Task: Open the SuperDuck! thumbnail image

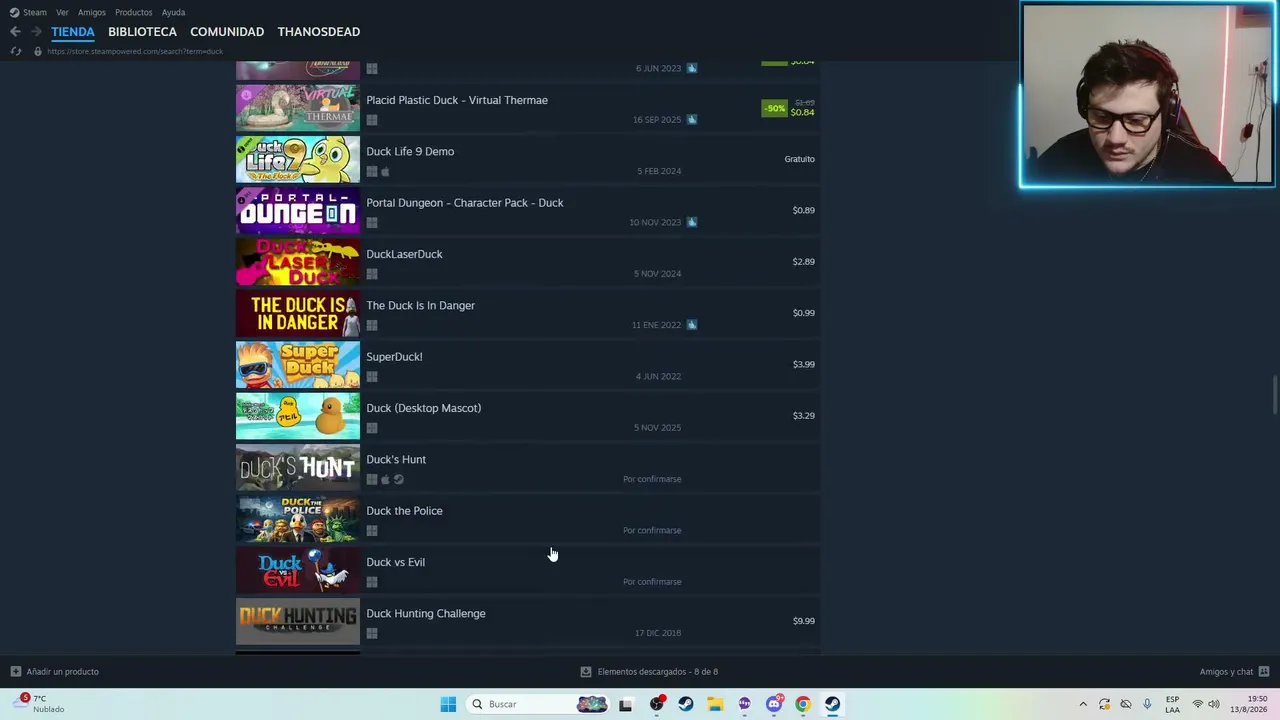Action: [x=298, y=364]
